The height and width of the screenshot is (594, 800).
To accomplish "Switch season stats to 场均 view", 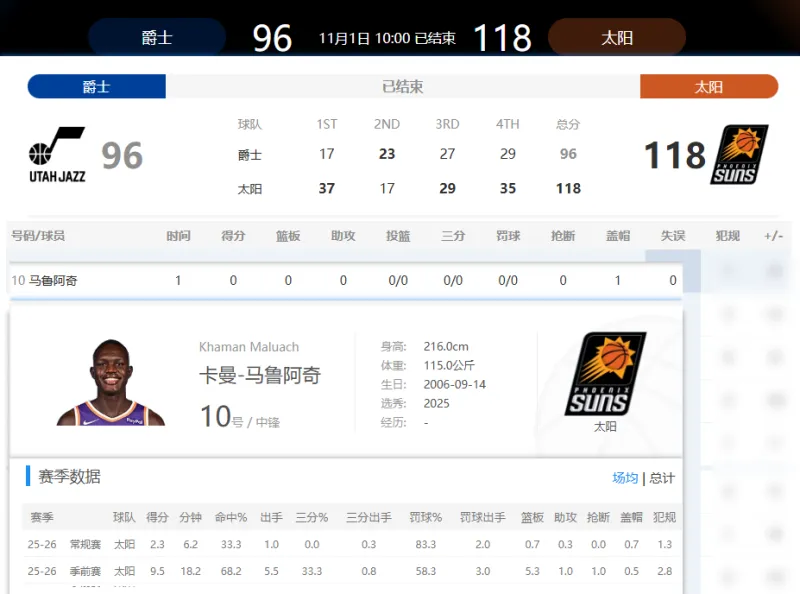I will (x=625, y=478).
